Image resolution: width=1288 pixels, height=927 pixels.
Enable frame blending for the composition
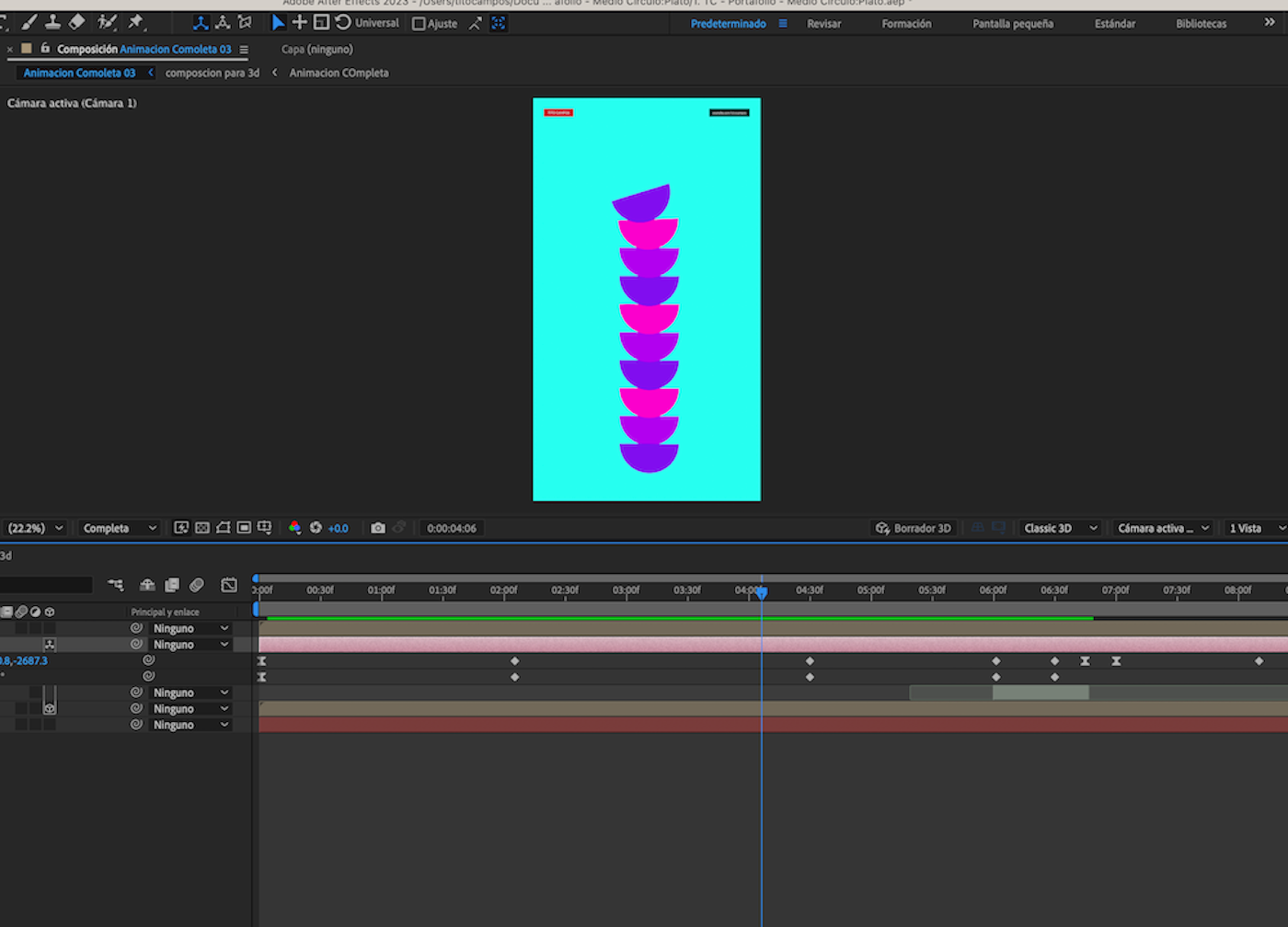tap(172, 585)
